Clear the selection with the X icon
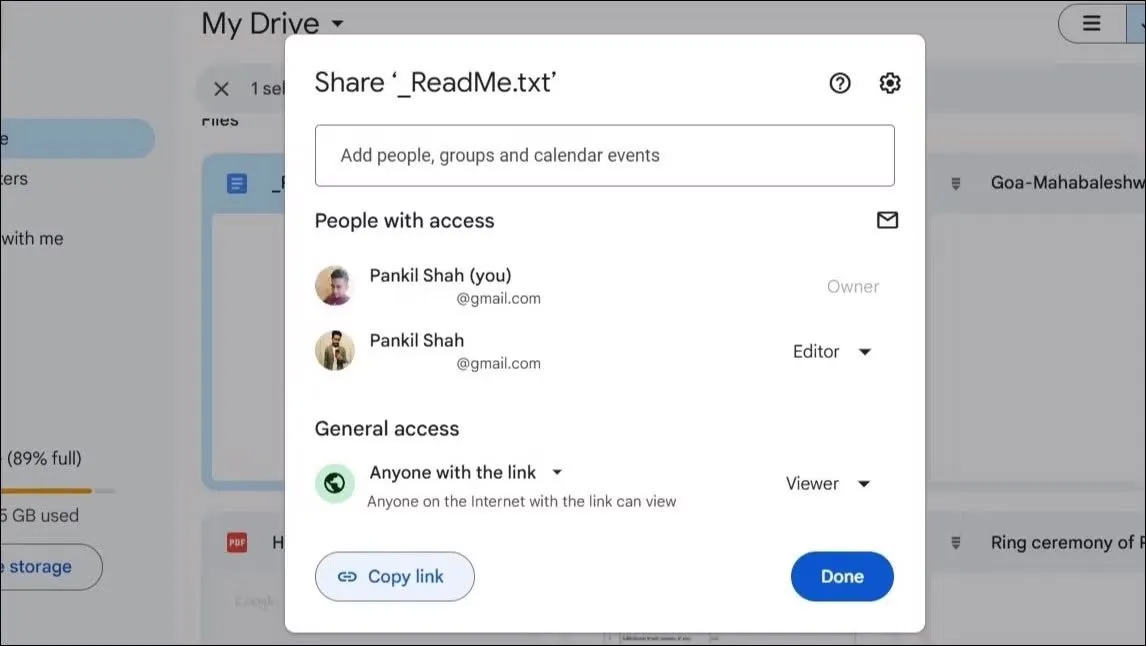1146x646 pixels. tap(222, 89)
